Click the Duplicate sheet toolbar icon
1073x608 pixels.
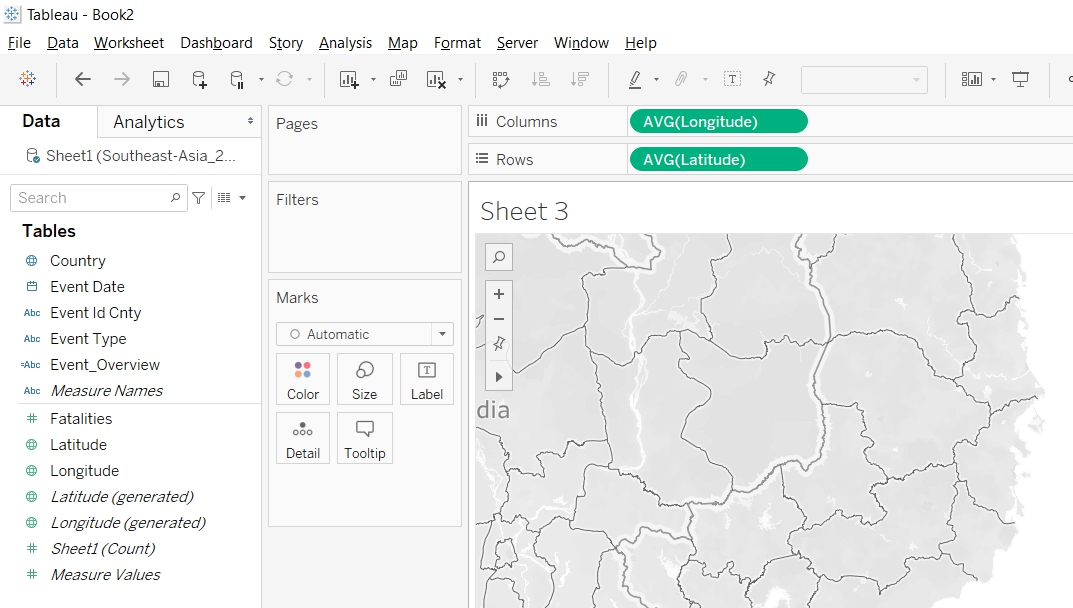[398, 80]
